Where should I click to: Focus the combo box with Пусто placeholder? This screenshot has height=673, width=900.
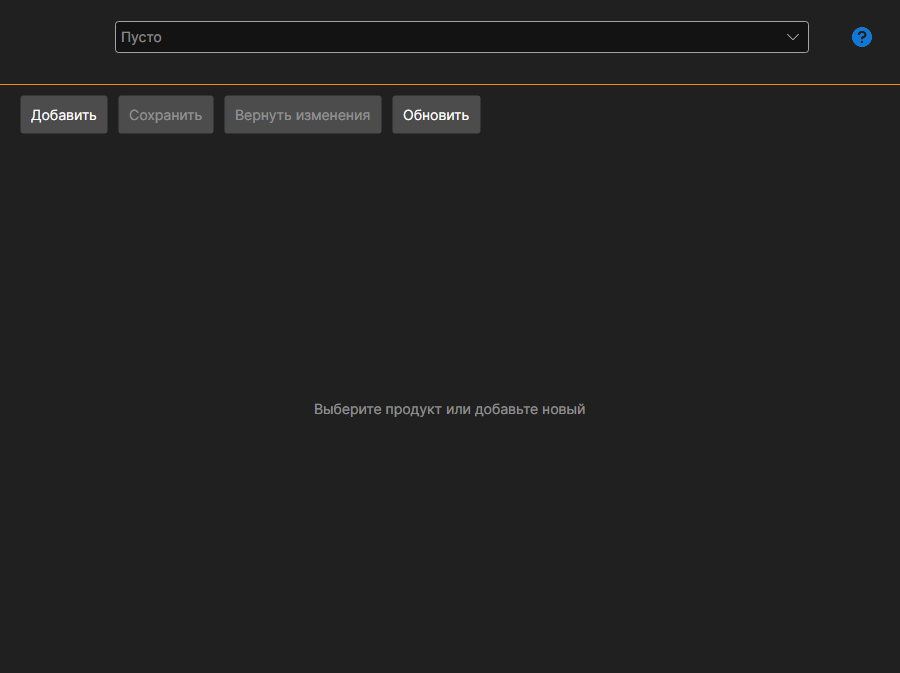pyautogui.click(x=461, y=37)
